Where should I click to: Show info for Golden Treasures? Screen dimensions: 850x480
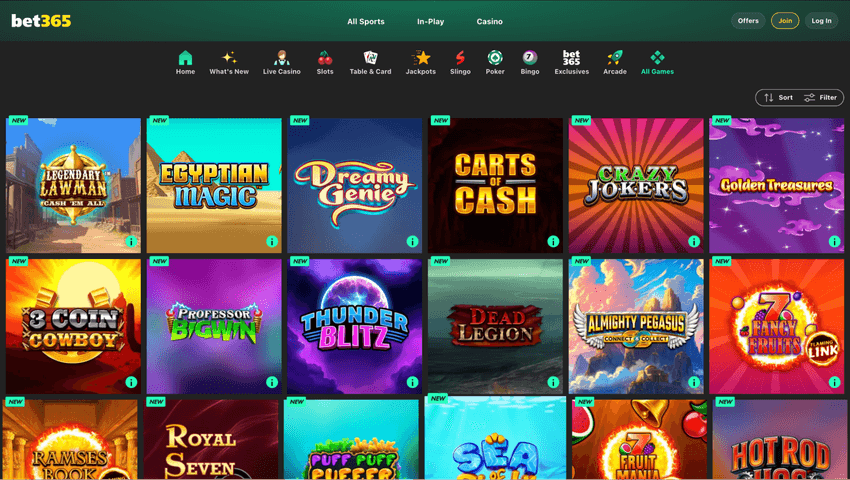coord(834,241)
